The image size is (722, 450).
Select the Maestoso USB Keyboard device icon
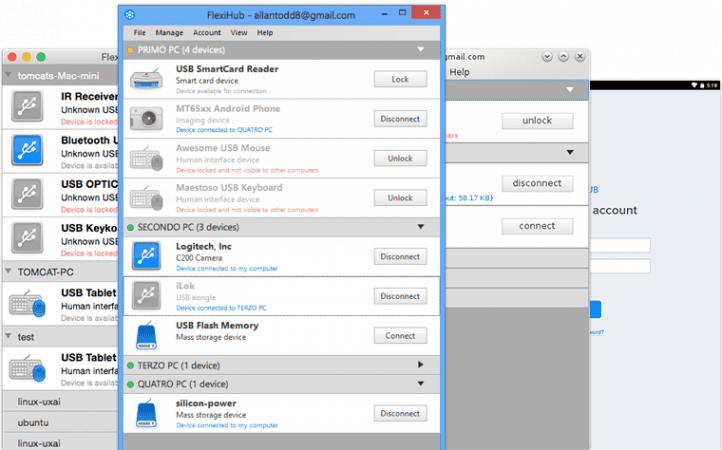pos(146,198)
